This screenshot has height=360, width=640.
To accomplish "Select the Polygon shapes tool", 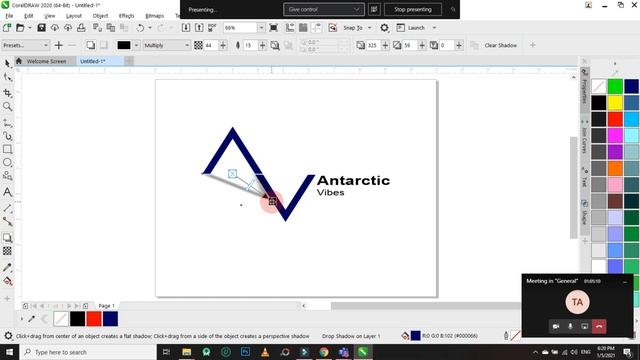I will coord(7,176).
